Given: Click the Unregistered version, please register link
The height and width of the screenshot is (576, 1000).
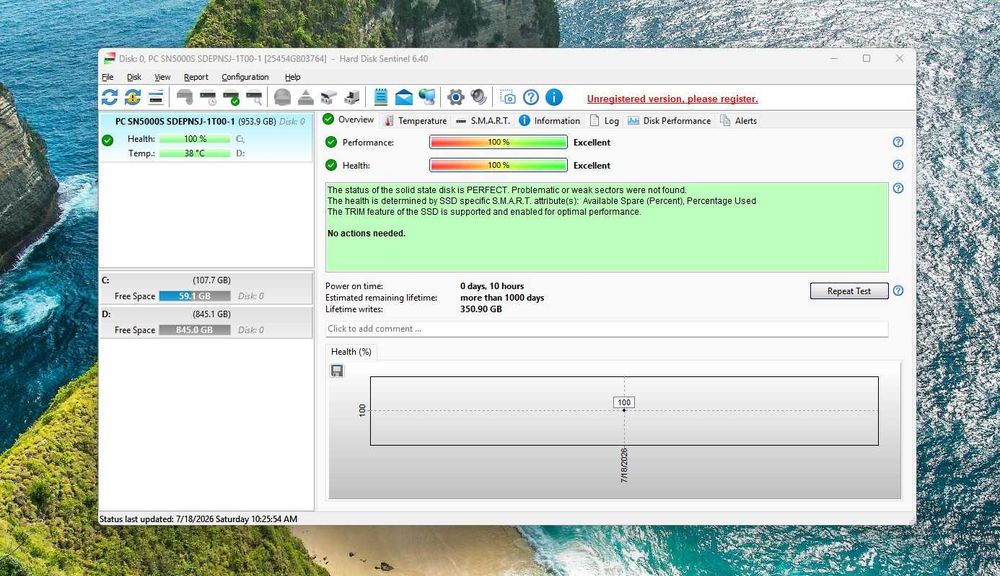Looking at the screenshot, I should (x=672, y=99).
